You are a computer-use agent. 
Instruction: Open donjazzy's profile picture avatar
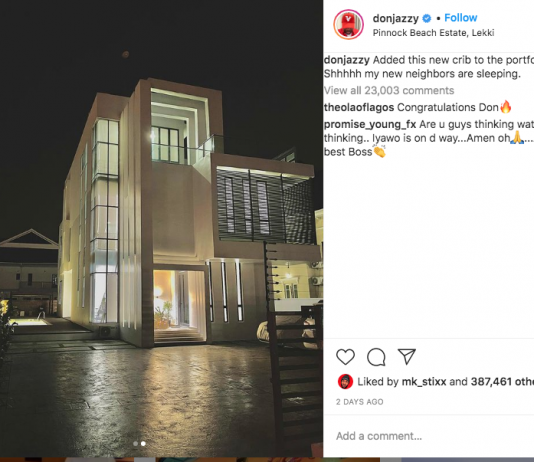click(348, 25)
